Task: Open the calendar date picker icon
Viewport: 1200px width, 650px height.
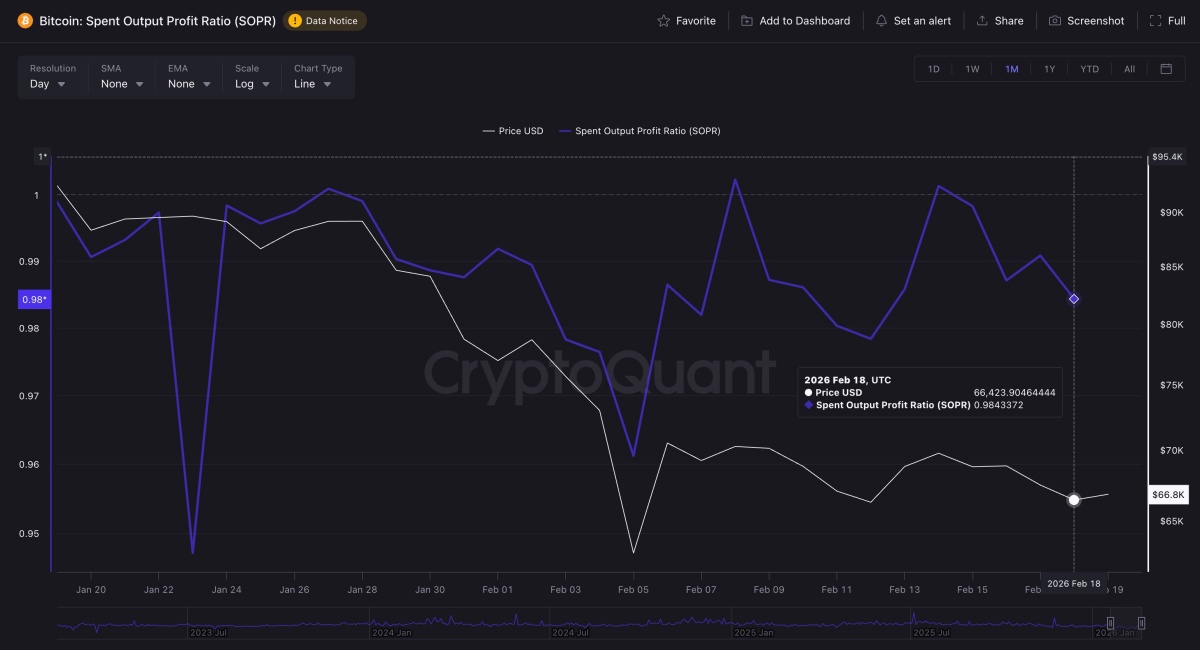Action: [x=1166, y=69]
